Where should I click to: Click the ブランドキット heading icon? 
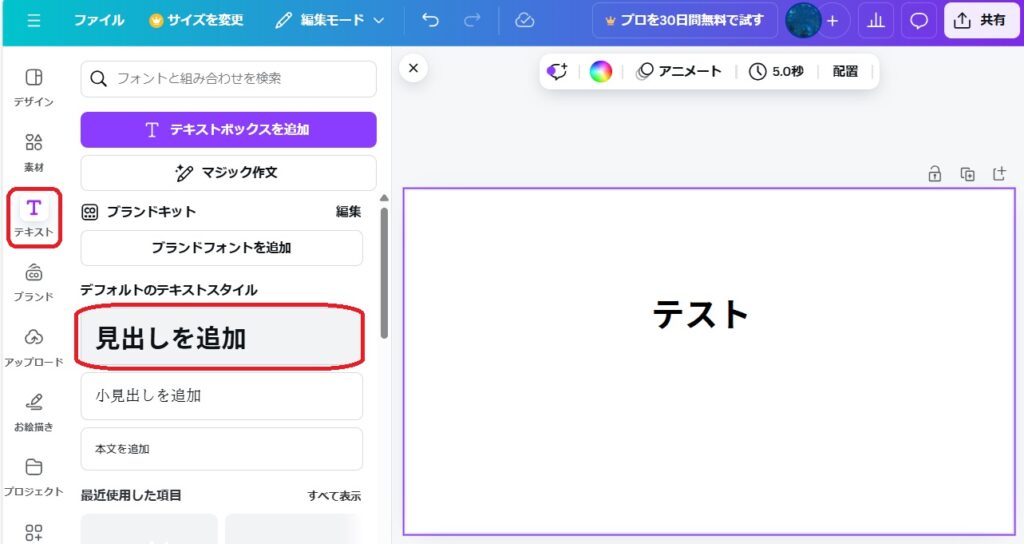89,212
